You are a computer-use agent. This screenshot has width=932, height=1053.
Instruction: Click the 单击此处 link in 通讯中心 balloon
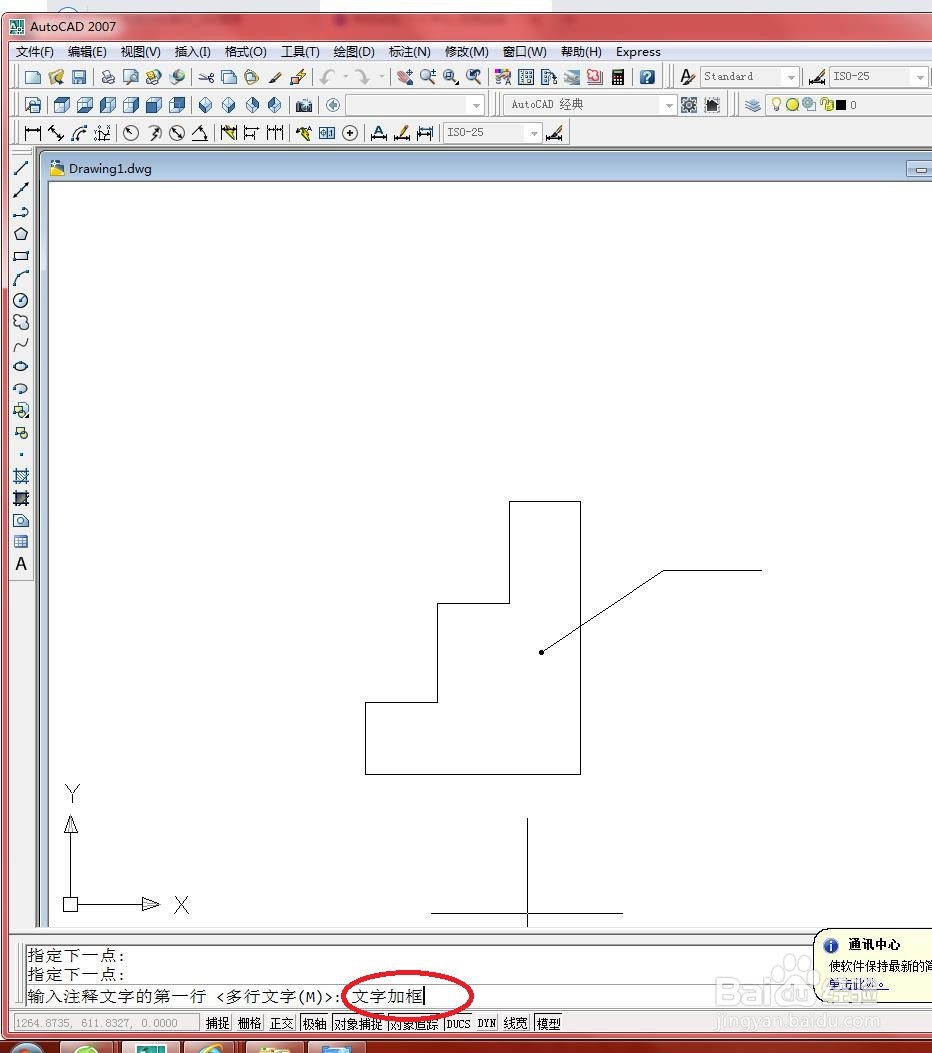(x=857, y=984)
